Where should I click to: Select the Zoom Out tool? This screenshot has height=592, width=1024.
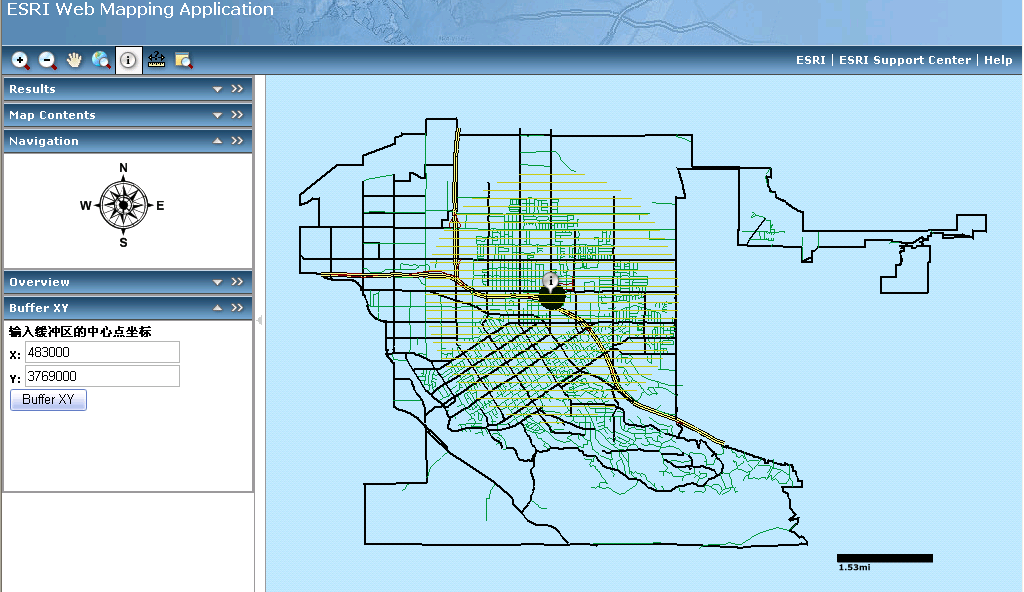click(x=47, y=60)
